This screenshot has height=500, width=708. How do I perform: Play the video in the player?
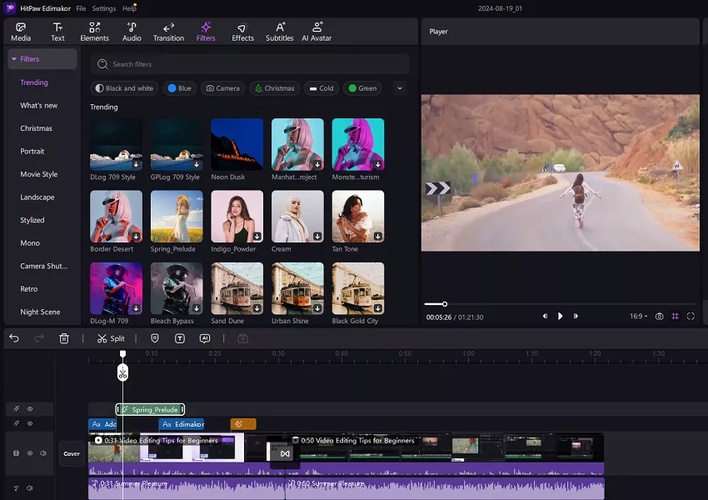[x=560, y=316]
